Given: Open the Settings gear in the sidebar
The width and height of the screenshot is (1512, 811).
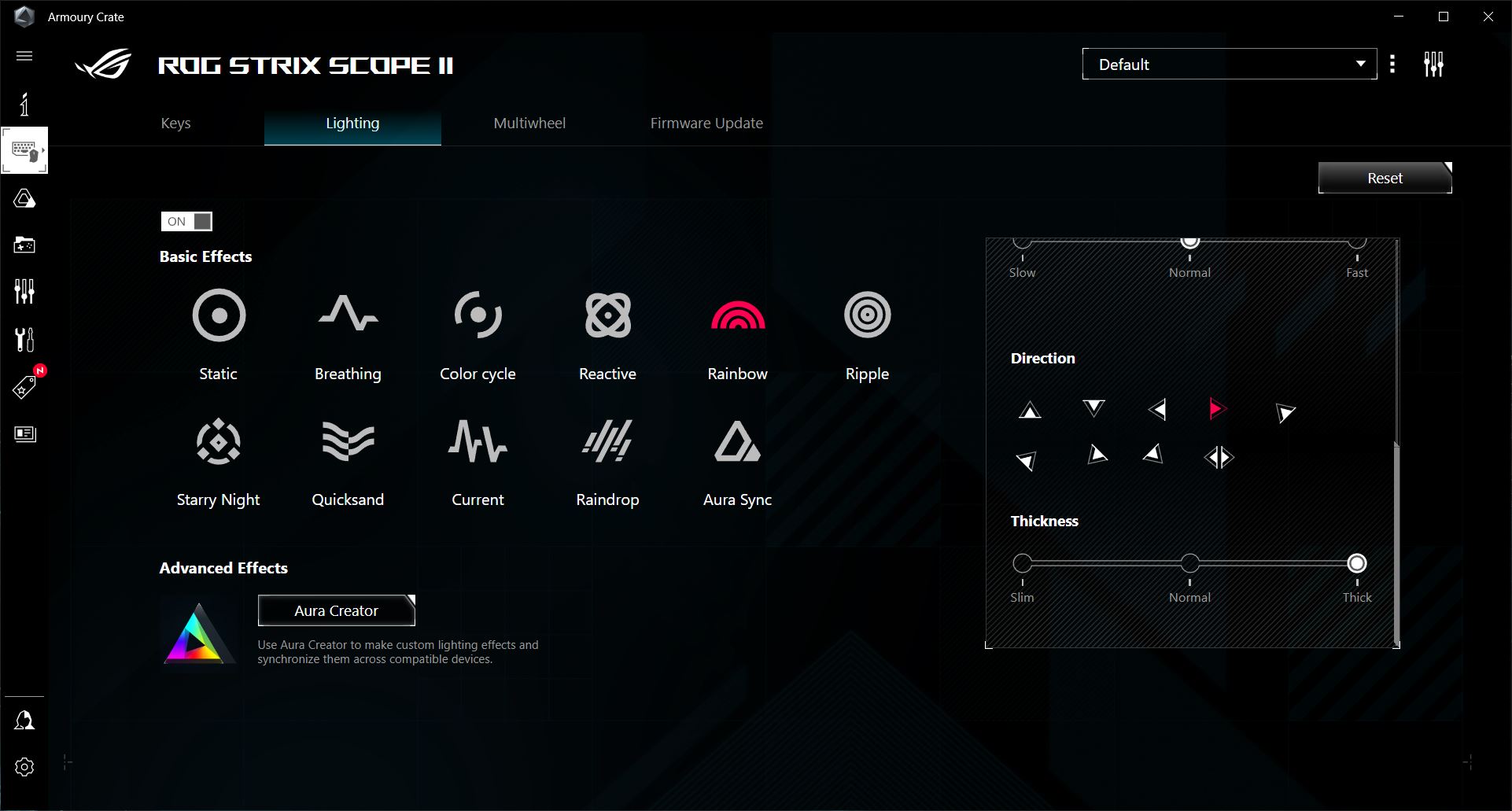Looking at the screenshot, I should click(x=24, y=767).
